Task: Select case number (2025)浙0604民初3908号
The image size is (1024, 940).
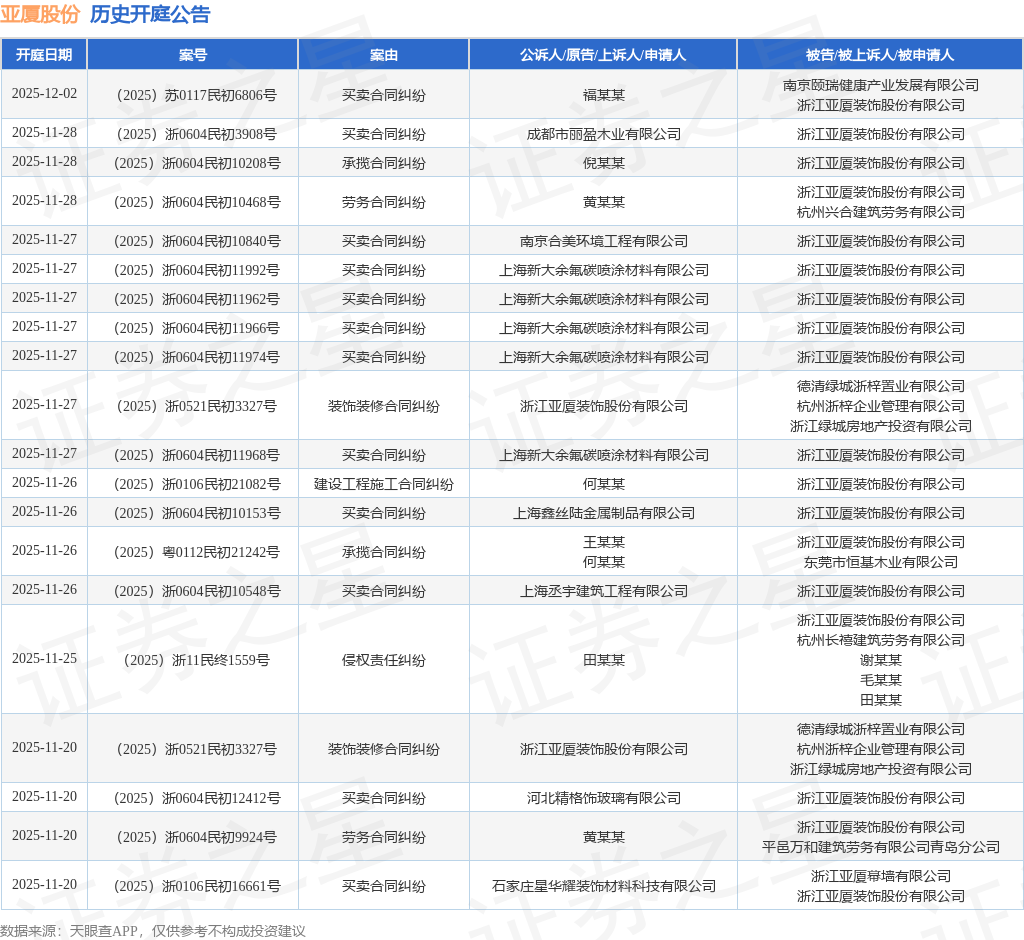Action: (197, 135)
